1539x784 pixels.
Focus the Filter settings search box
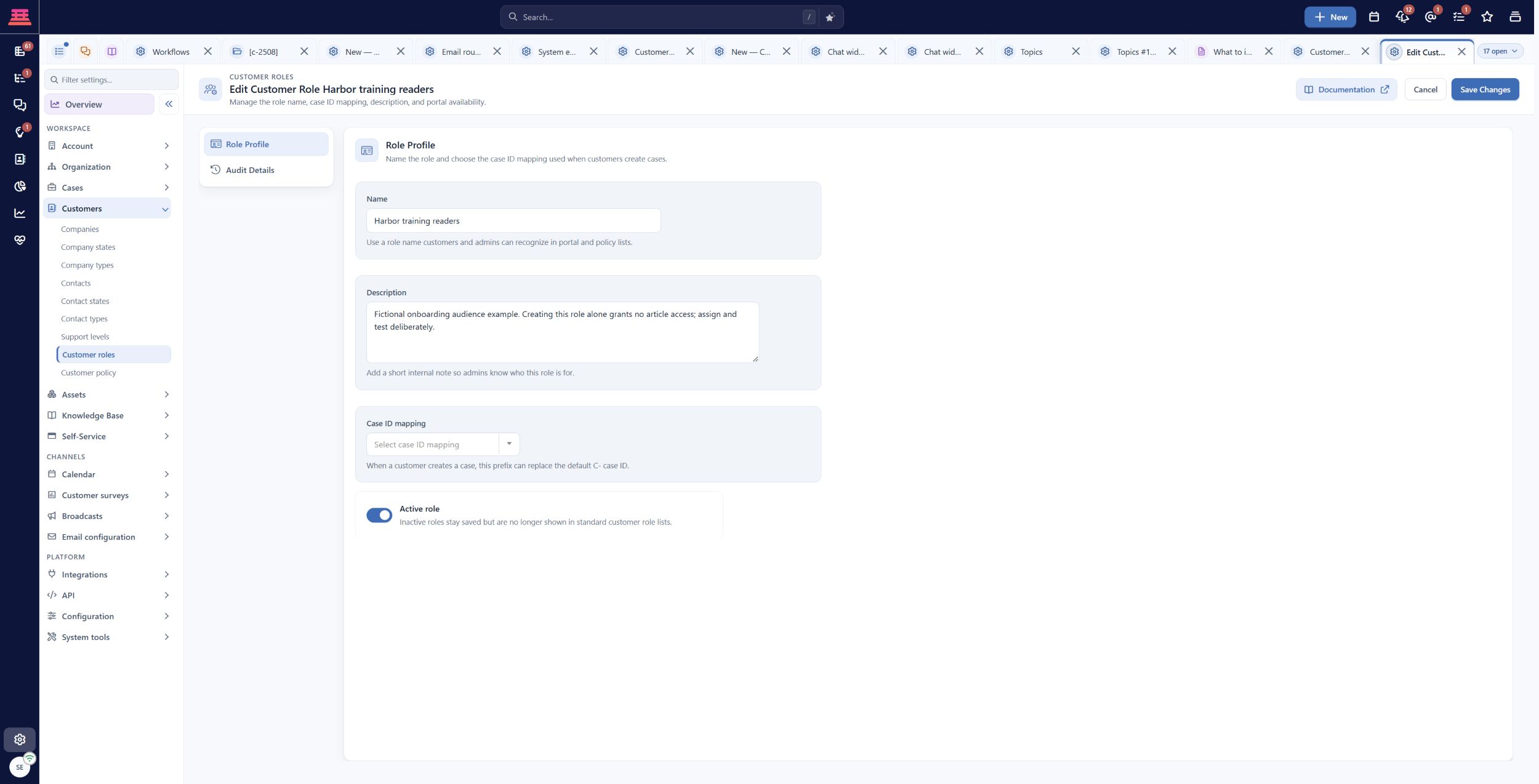111,79
